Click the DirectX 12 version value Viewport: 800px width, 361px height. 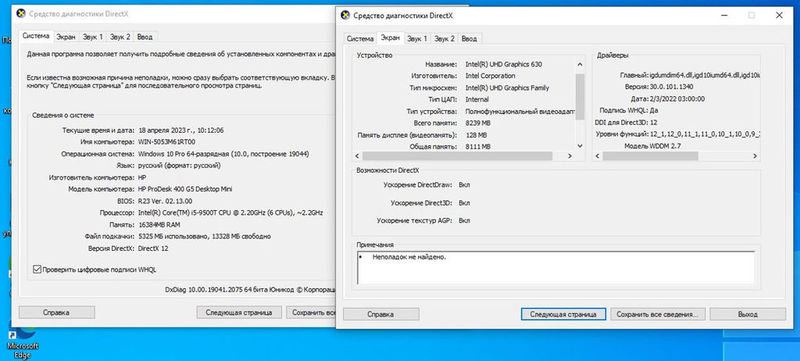[x=153, y=248]
